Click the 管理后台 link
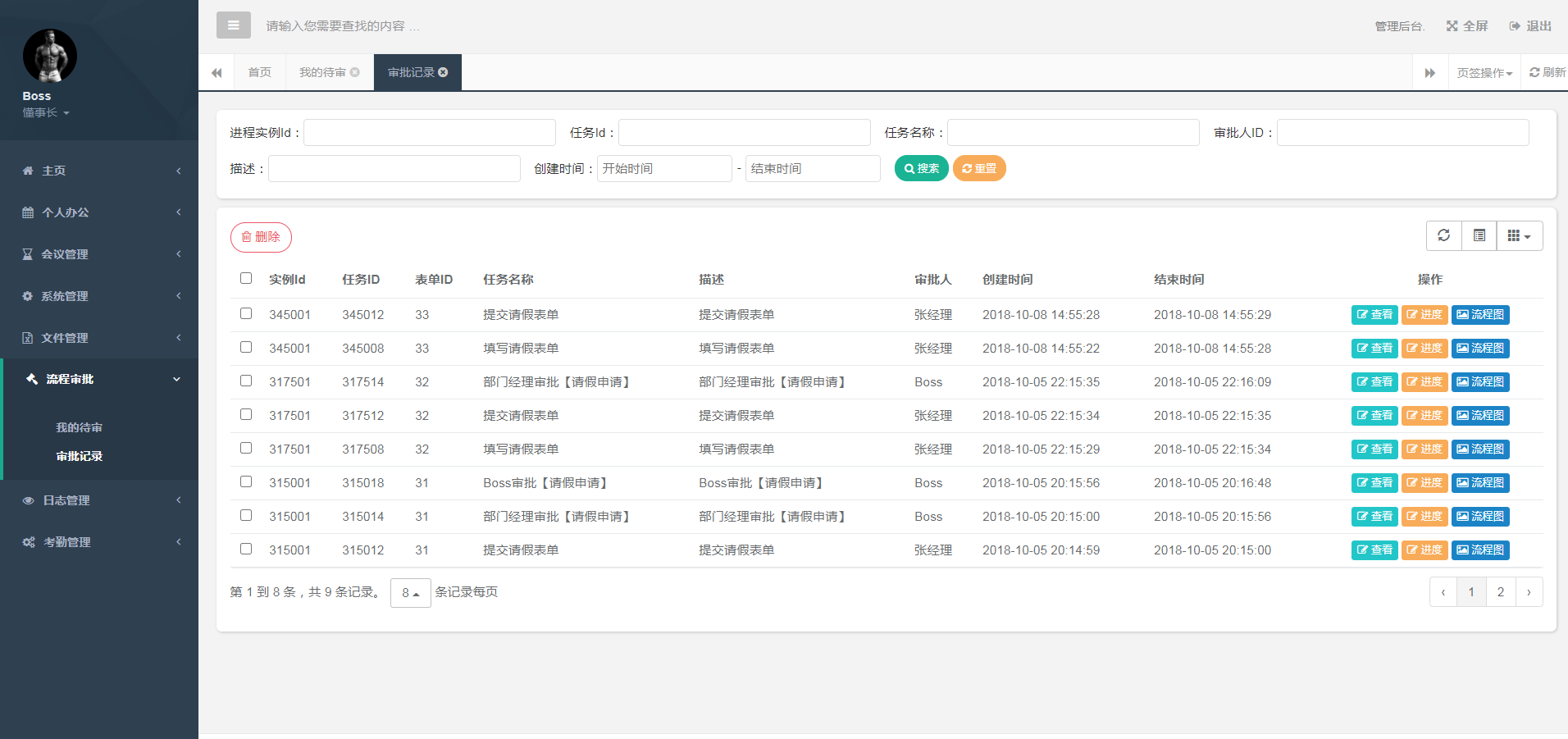This screenshot has width=1568, height=739. click(1399, 26)
